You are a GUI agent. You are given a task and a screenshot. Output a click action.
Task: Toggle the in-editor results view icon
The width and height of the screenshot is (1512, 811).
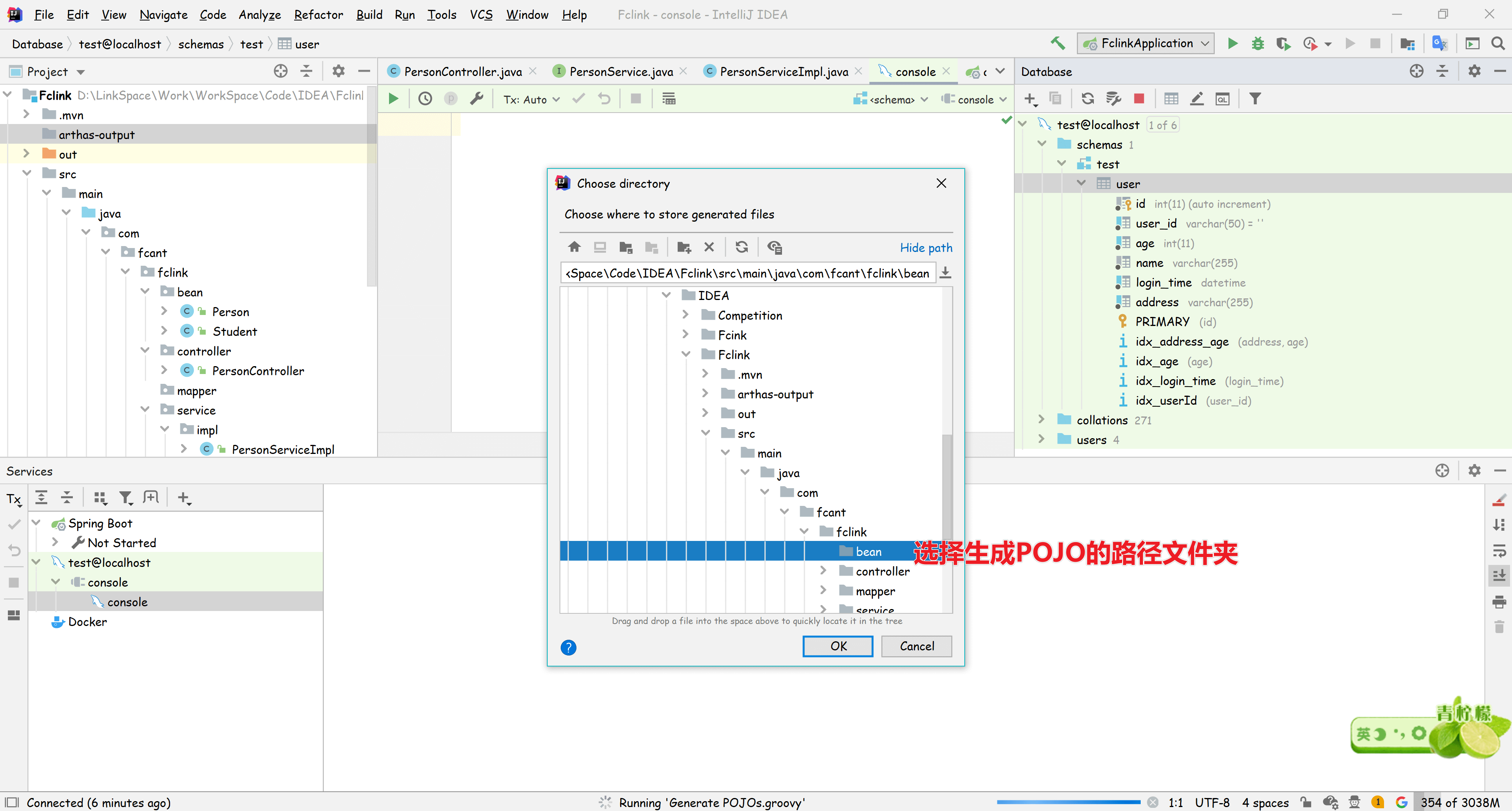[669, 98]
